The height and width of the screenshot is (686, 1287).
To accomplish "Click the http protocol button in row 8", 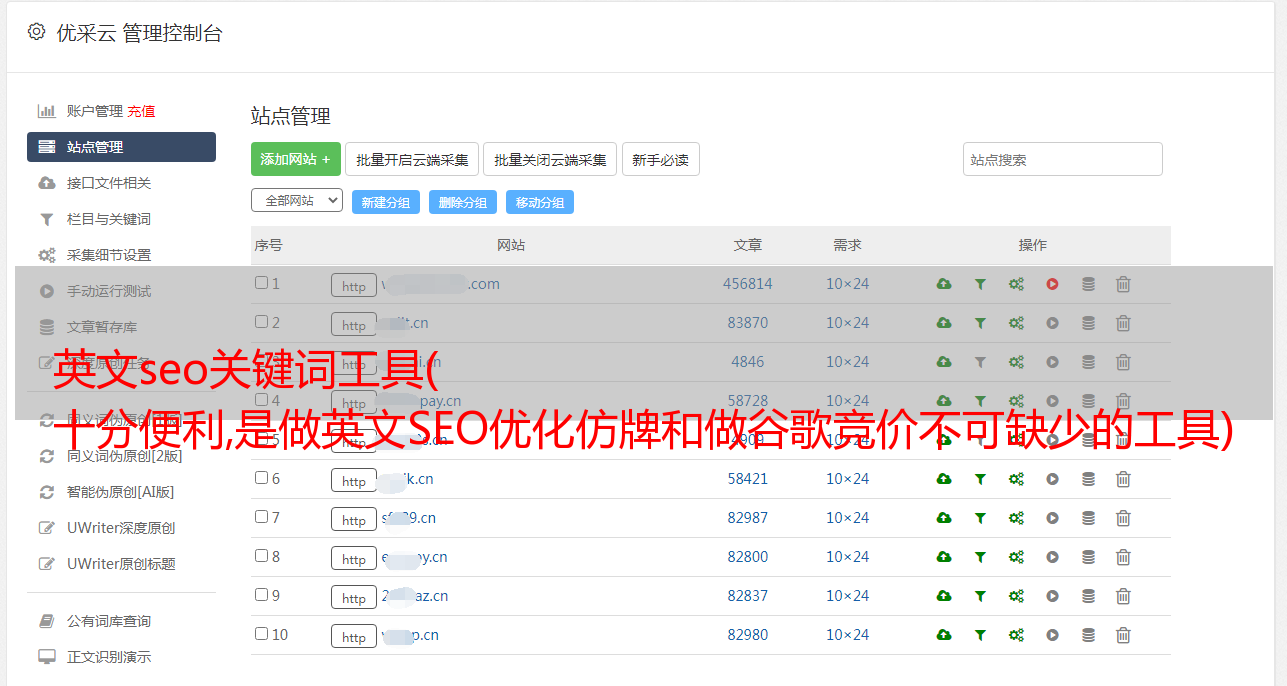I will pos(354,559).
